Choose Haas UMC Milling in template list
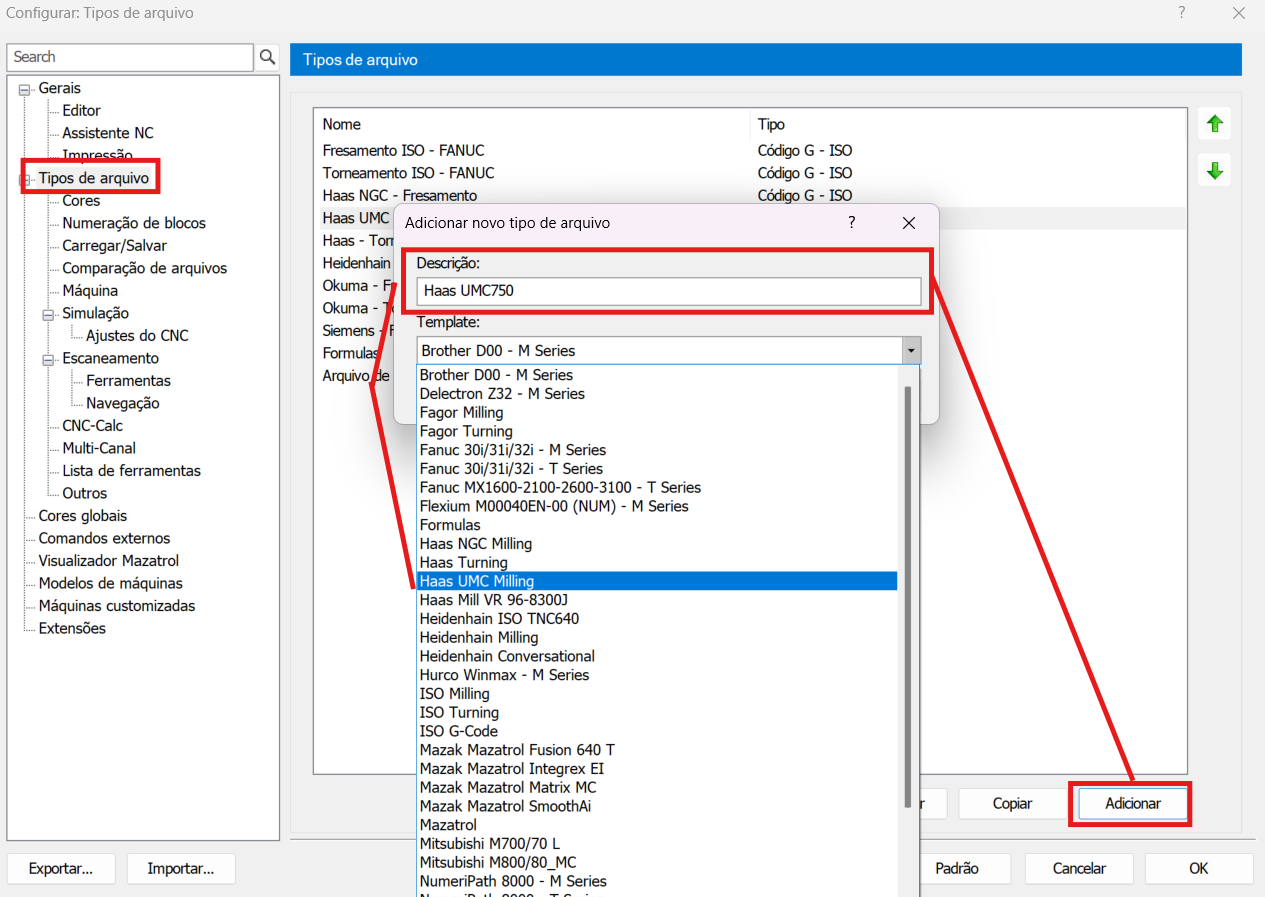This screenshot has height=897, width=1265. (x=657, y=581)
